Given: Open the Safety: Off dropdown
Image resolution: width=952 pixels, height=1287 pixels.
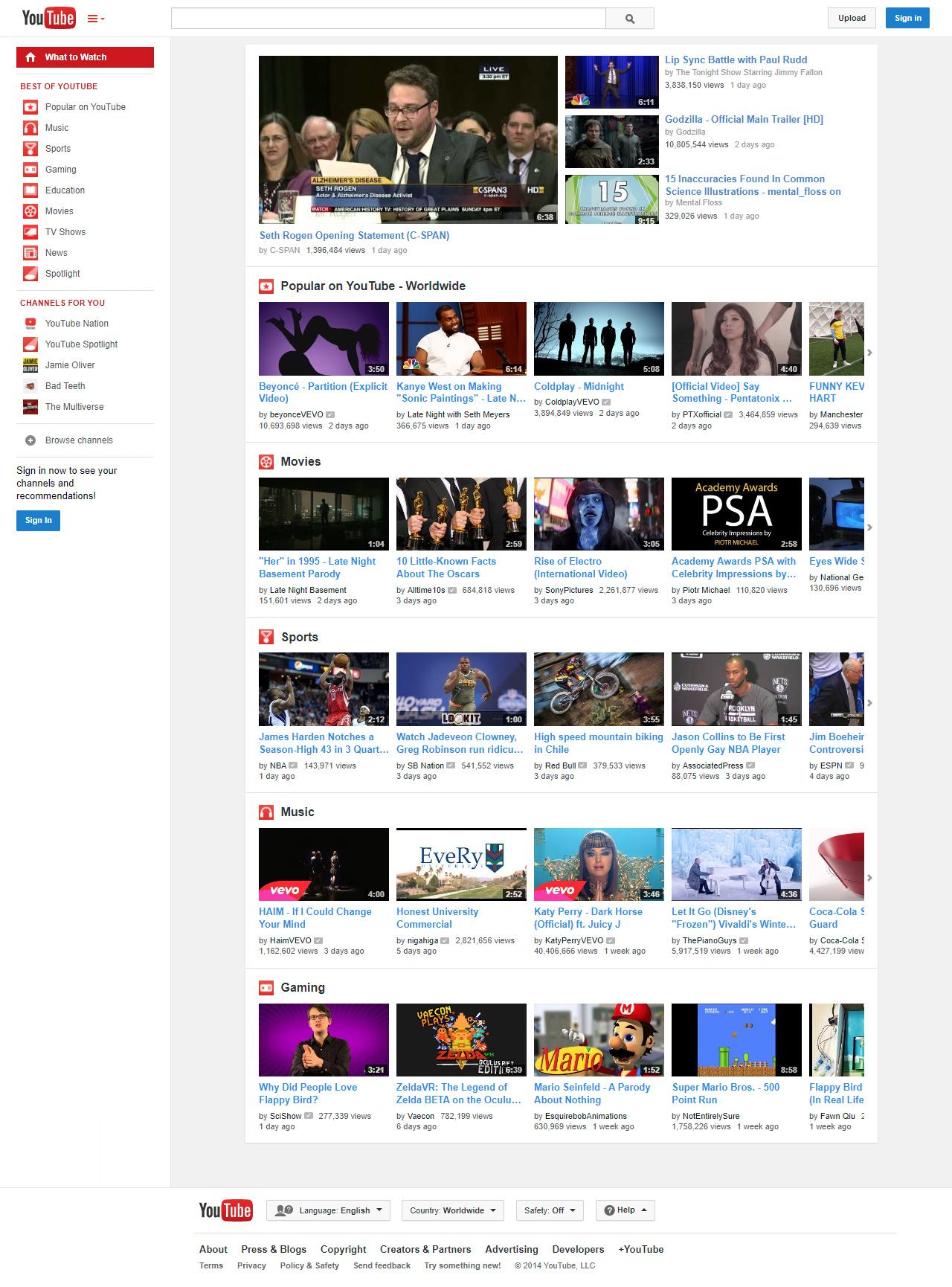Looking at the screenshot, I should 550,1210.
